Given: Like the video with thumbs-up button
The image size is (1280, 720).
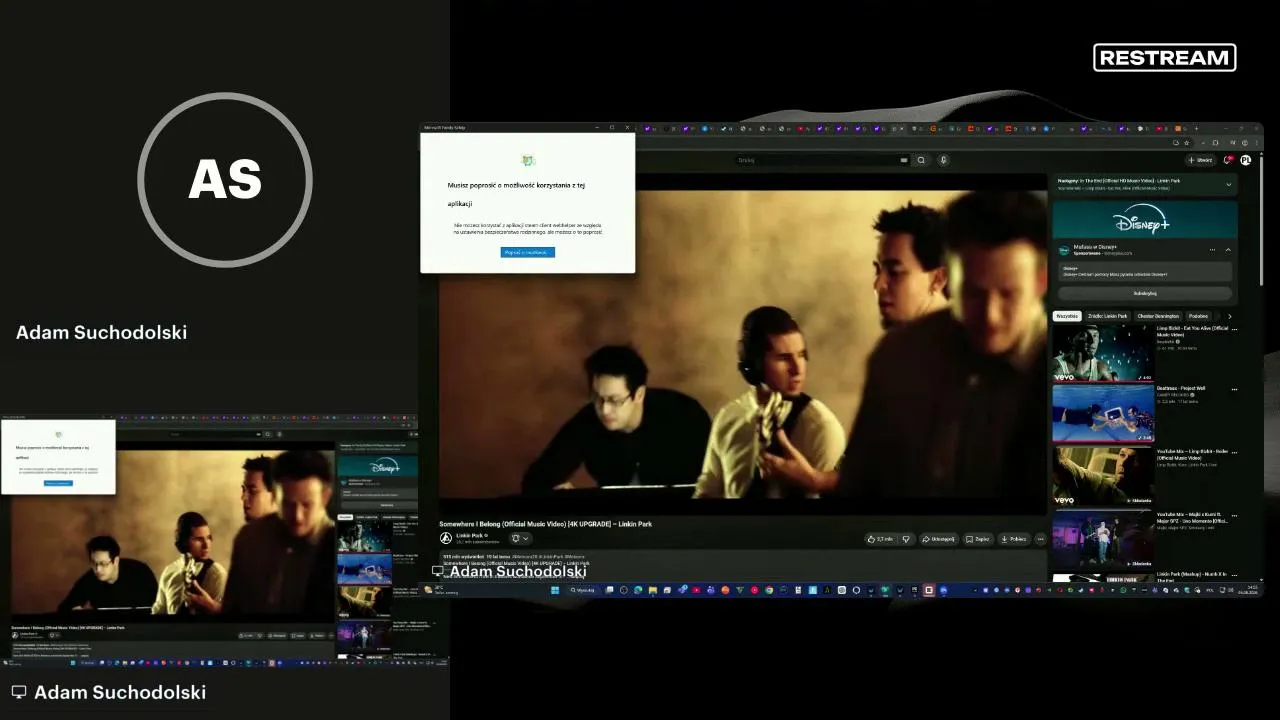Looking at the screenshot, I should 881,539.
